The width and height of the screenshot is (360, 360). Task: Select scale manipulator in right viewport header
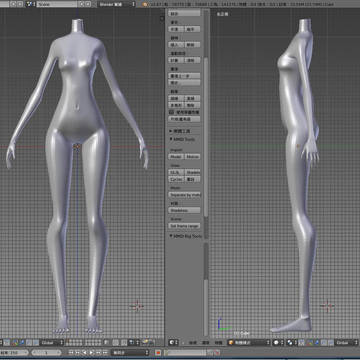pyautogui.click(x=330, y=342)
